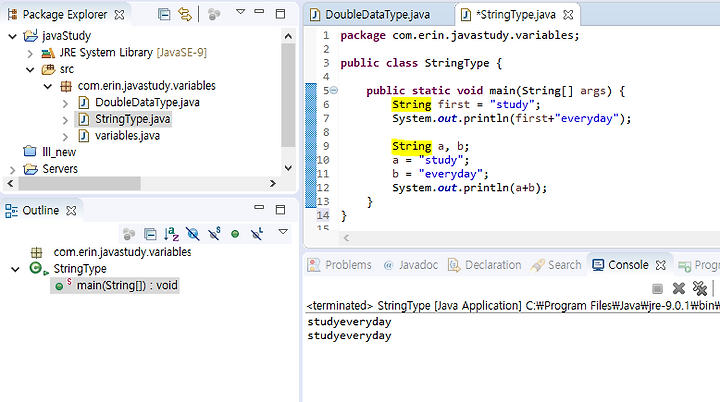Open the Javadoc tab

(x=411, y=265)
